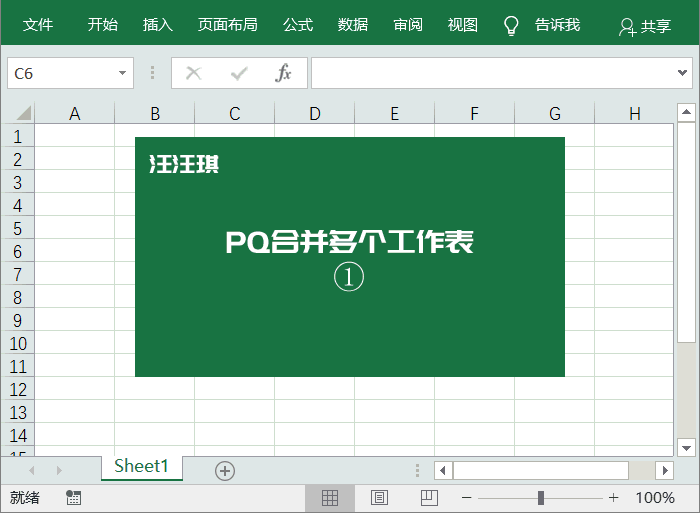
Task: Select column C header
Action: click(235, 113)
